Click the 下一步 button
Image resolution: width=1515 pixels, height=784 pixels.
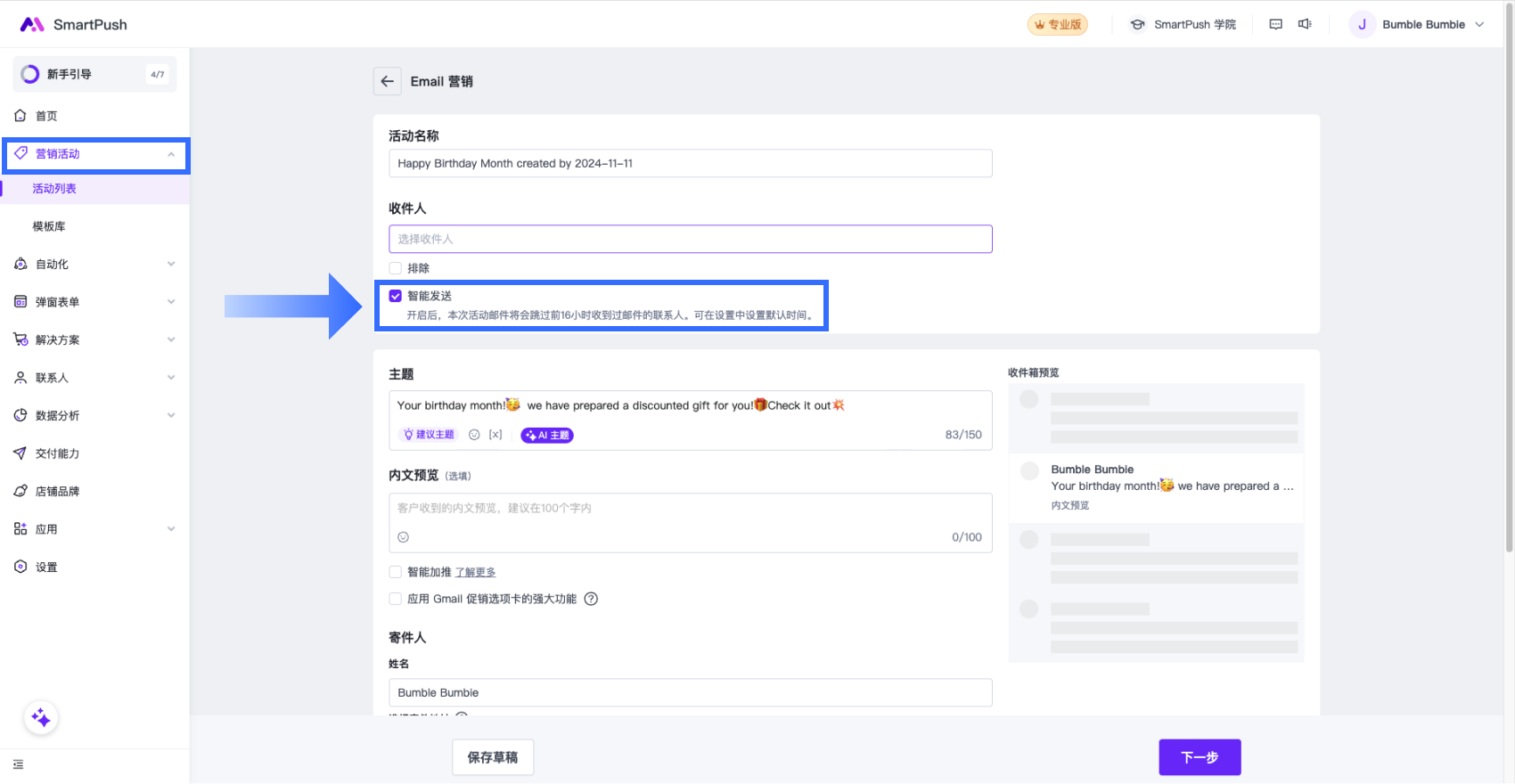(1200, 757)
